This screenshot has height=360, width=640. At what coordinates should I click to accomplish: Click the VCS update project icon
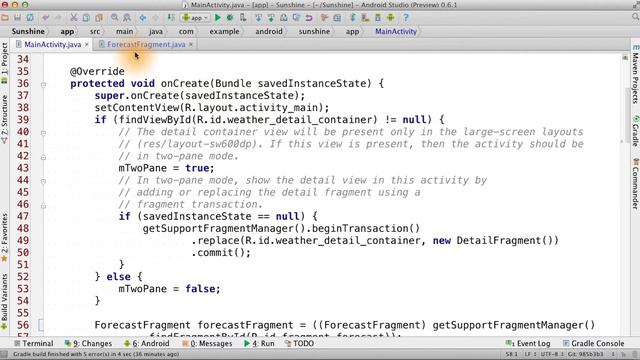(x=258, y=18)
